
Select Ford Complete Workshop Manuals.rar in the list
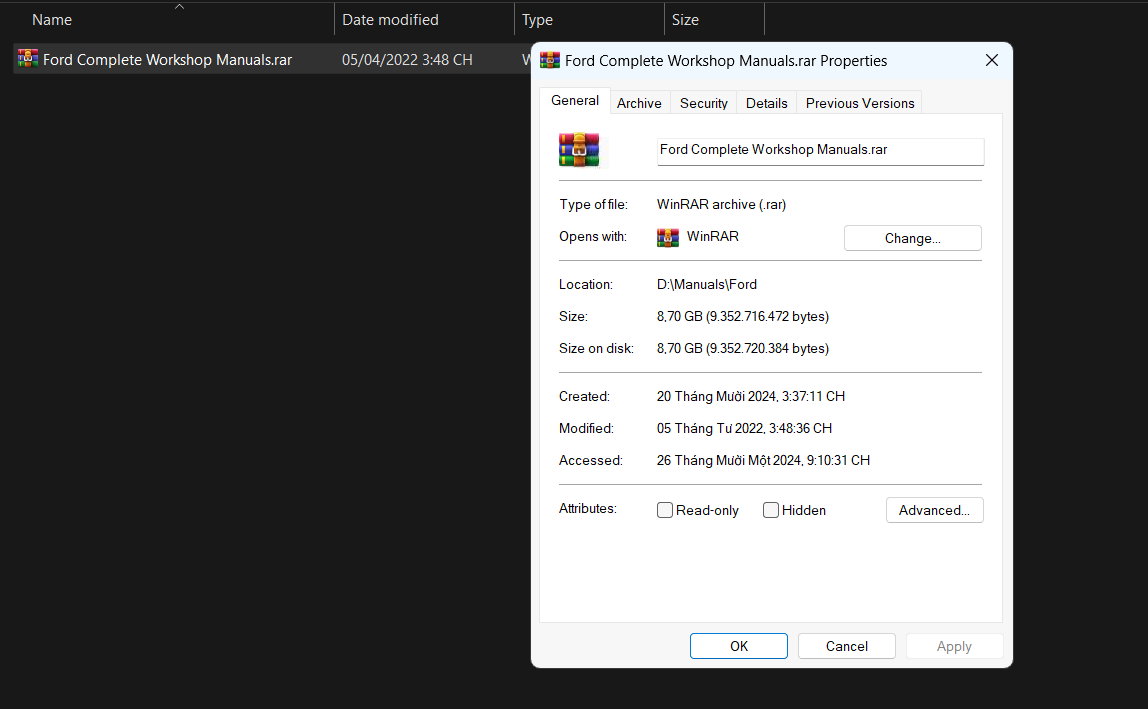[167, 59]
